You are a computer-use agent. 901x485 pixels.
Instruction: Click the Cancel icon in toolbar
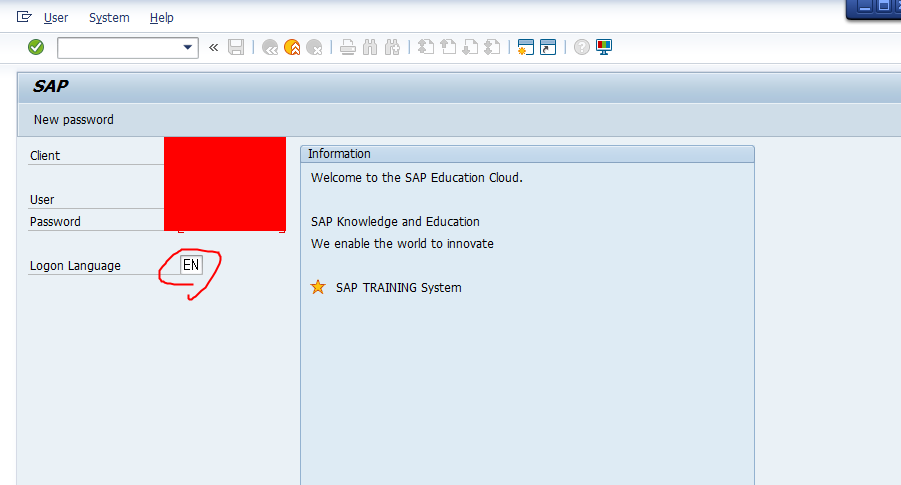[314, 47]
